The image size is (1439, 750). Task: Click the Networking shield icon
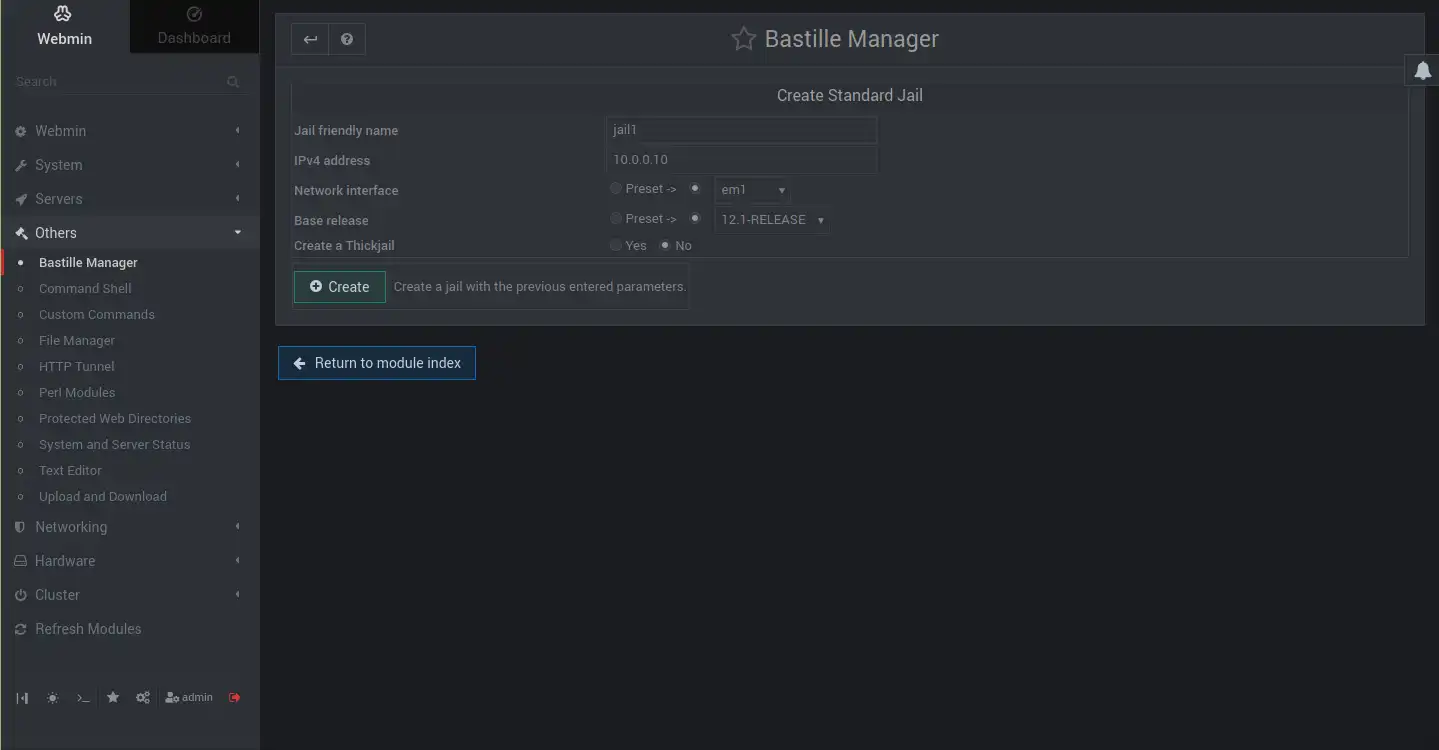(x=20, y=527)
